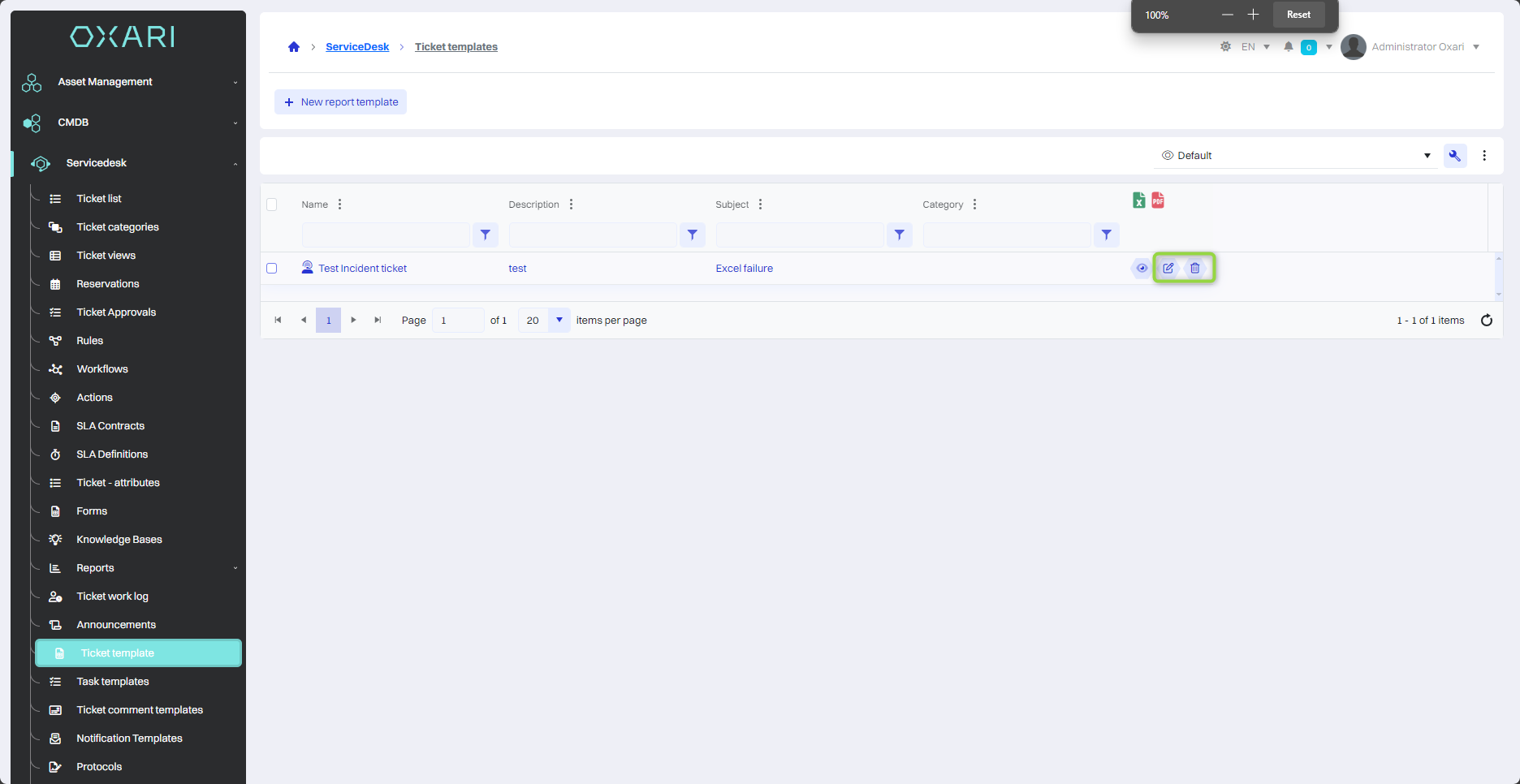Screen dimensions: 1520x784
Task: Open Ticket list in the sidebar
Action: click(x=99, y=199)
